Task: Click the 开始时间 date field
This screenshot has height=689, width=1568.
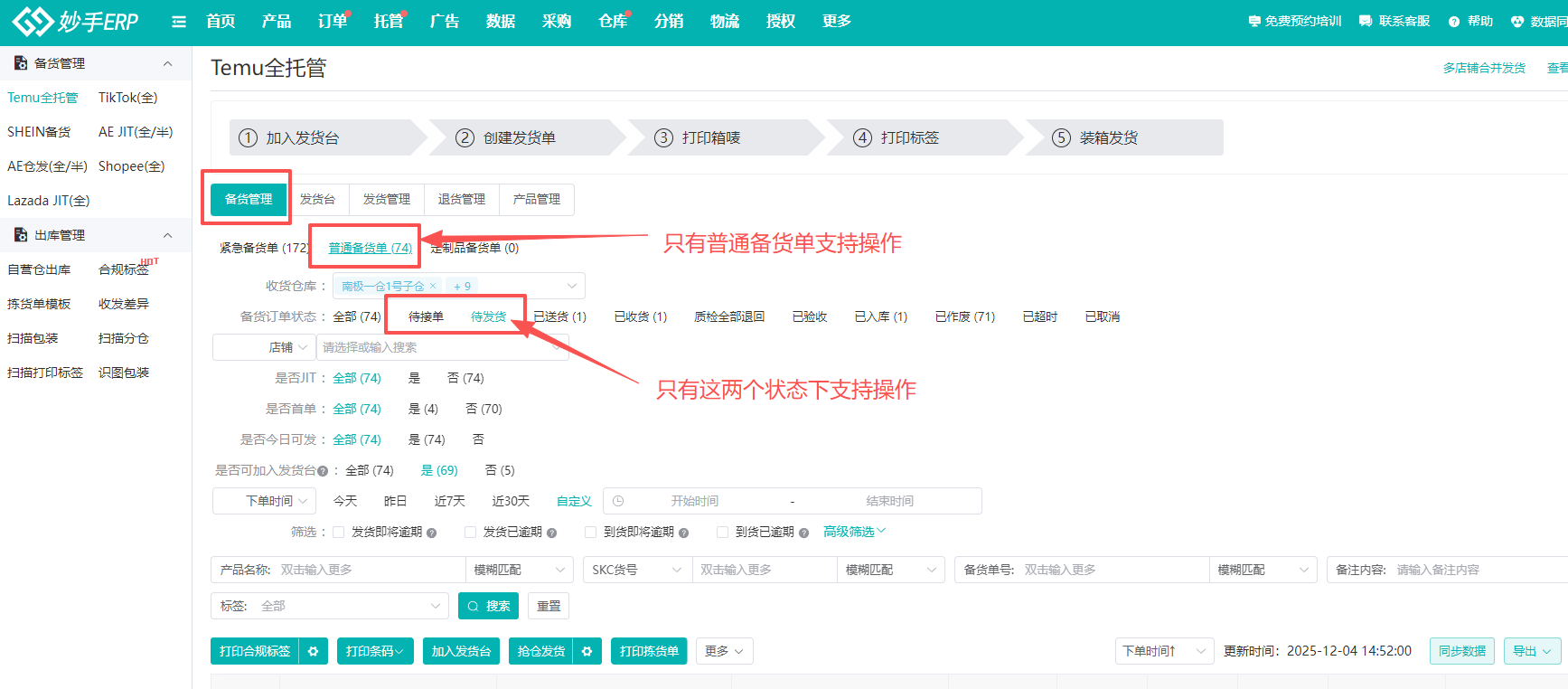Action: [694, 501]
